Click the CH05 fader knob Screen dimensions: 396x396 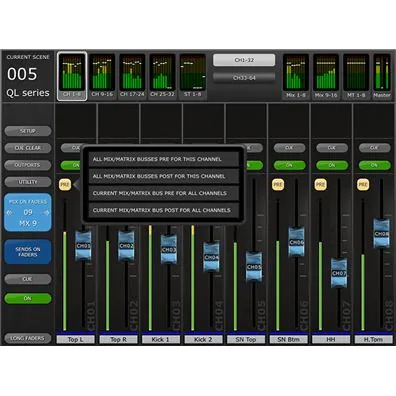pos(254,267)
